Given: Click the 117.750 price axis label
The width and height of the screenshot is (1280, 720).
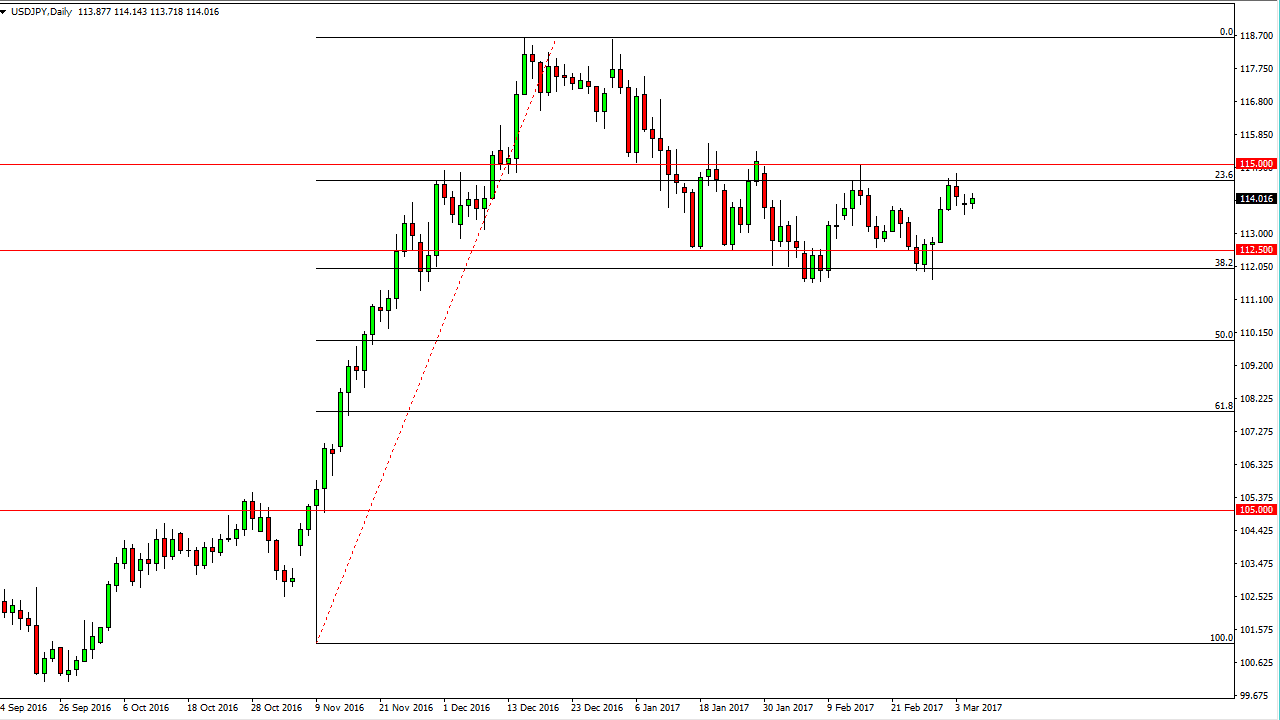Looking at the screenshot, I should pyautogui.click(x=1255, y=69).
